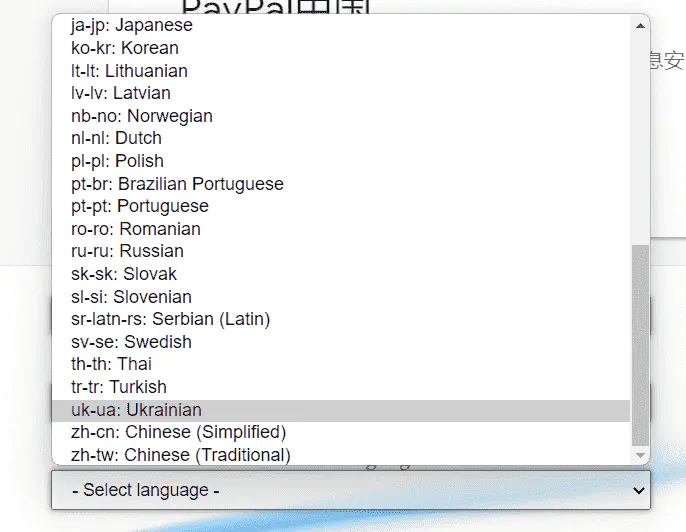Select lv-lv: Latvian language
Image resolution: width=686 pixels, height=532 pixels.
pos(341,93)
